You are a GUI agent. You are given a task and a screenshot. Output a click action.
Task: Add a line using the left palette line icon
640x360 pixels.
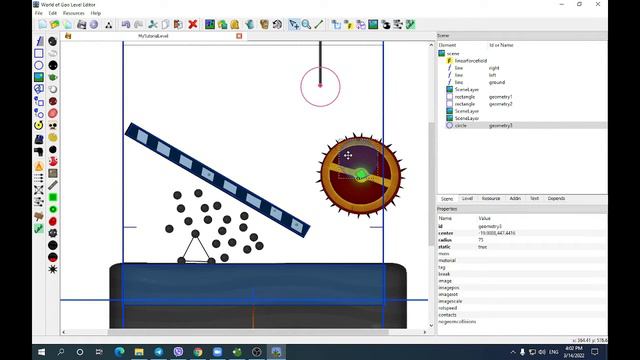39,41
